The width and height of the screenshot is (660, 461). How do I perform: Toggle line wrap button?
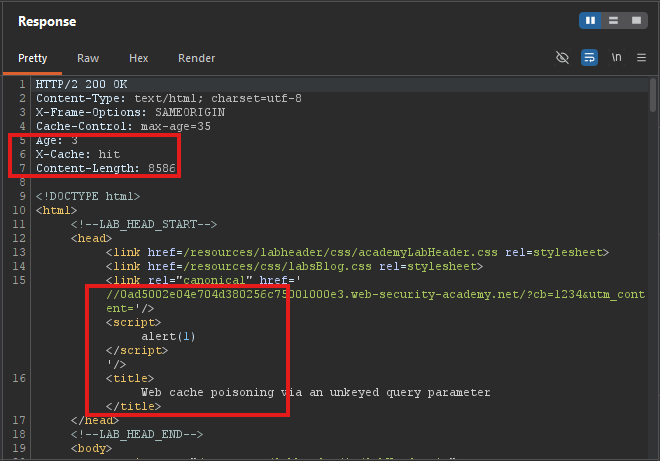tap(589, 57)
